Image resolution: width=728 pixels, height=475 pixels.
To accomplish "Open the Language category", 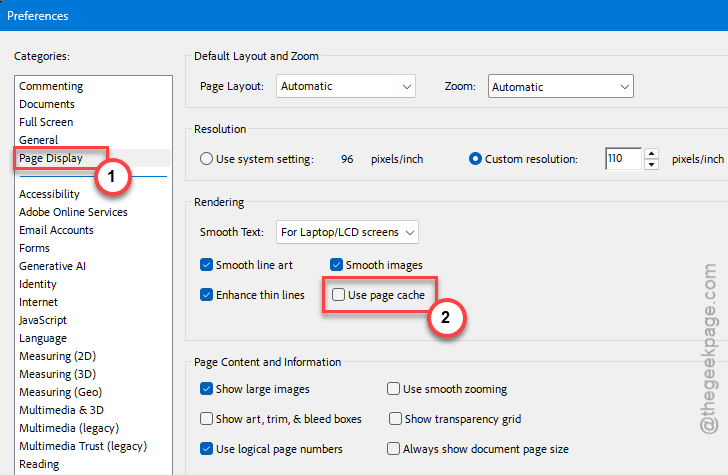I will click(43, 338).
